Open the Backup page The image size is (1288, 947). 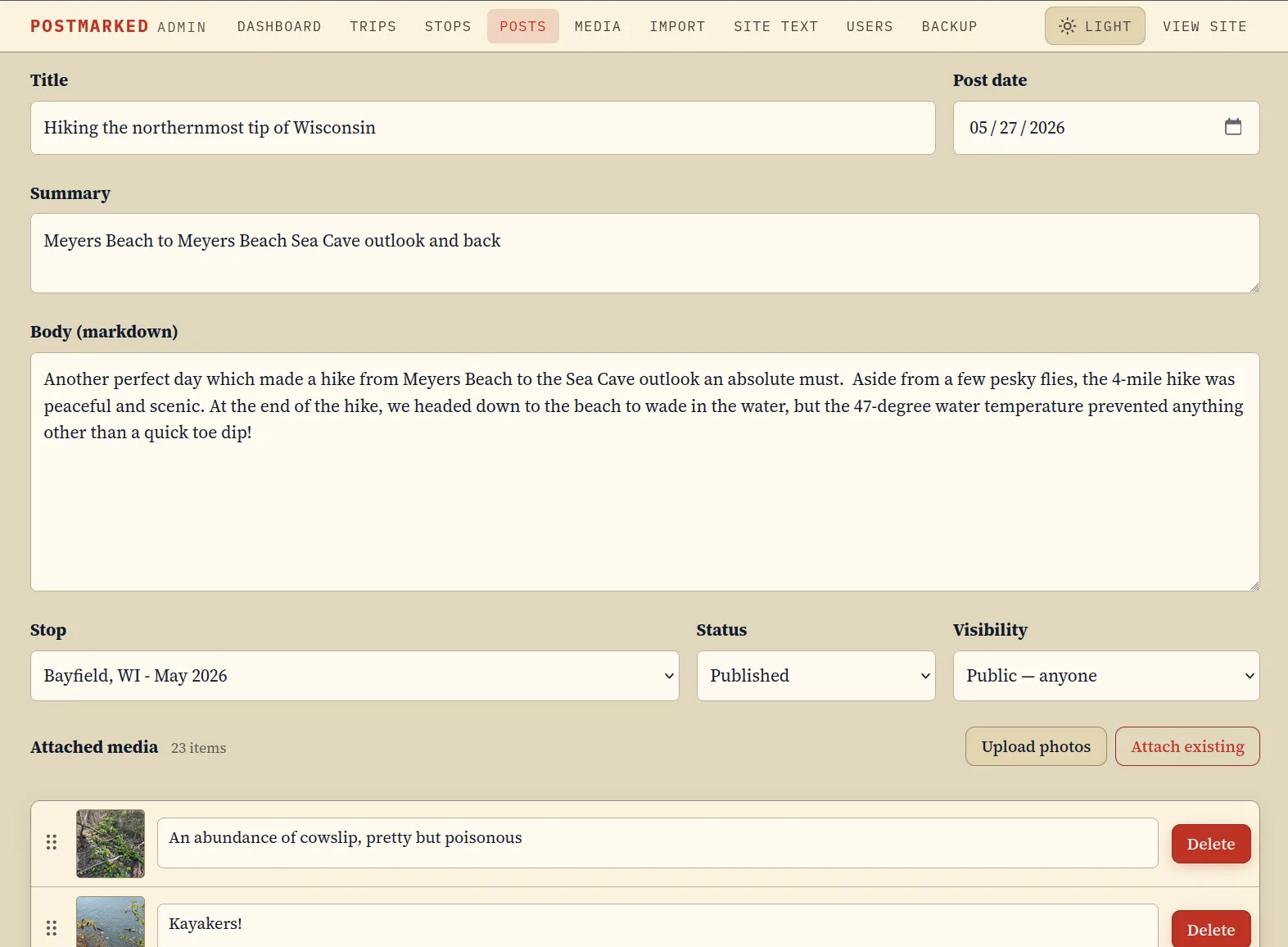(x=949, y=26)
